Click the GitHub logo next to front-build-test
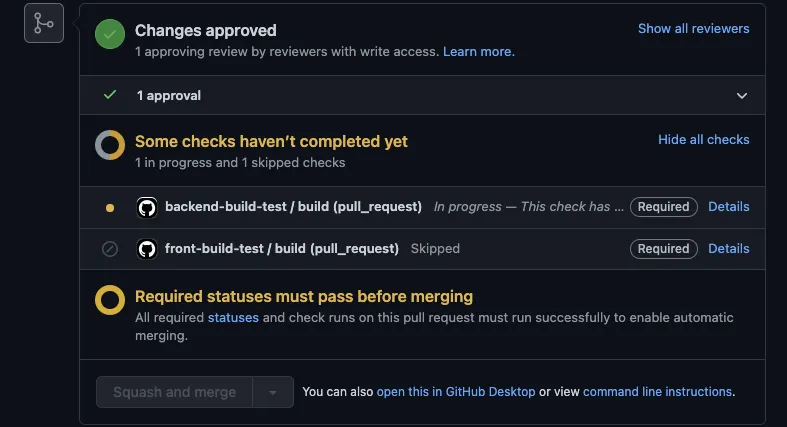787x427 pixels. pyautogui.click(x=147, y=249)
